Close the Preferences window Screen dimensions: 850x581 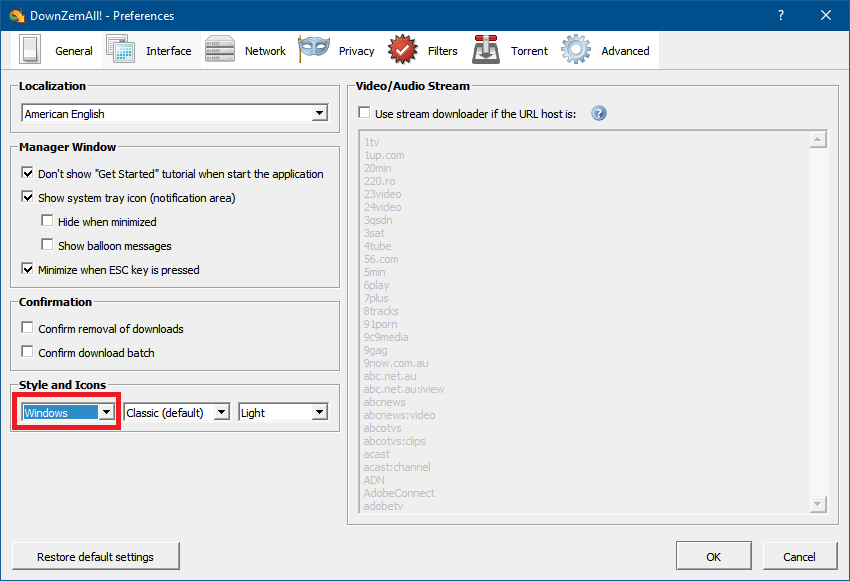[826, 15]
